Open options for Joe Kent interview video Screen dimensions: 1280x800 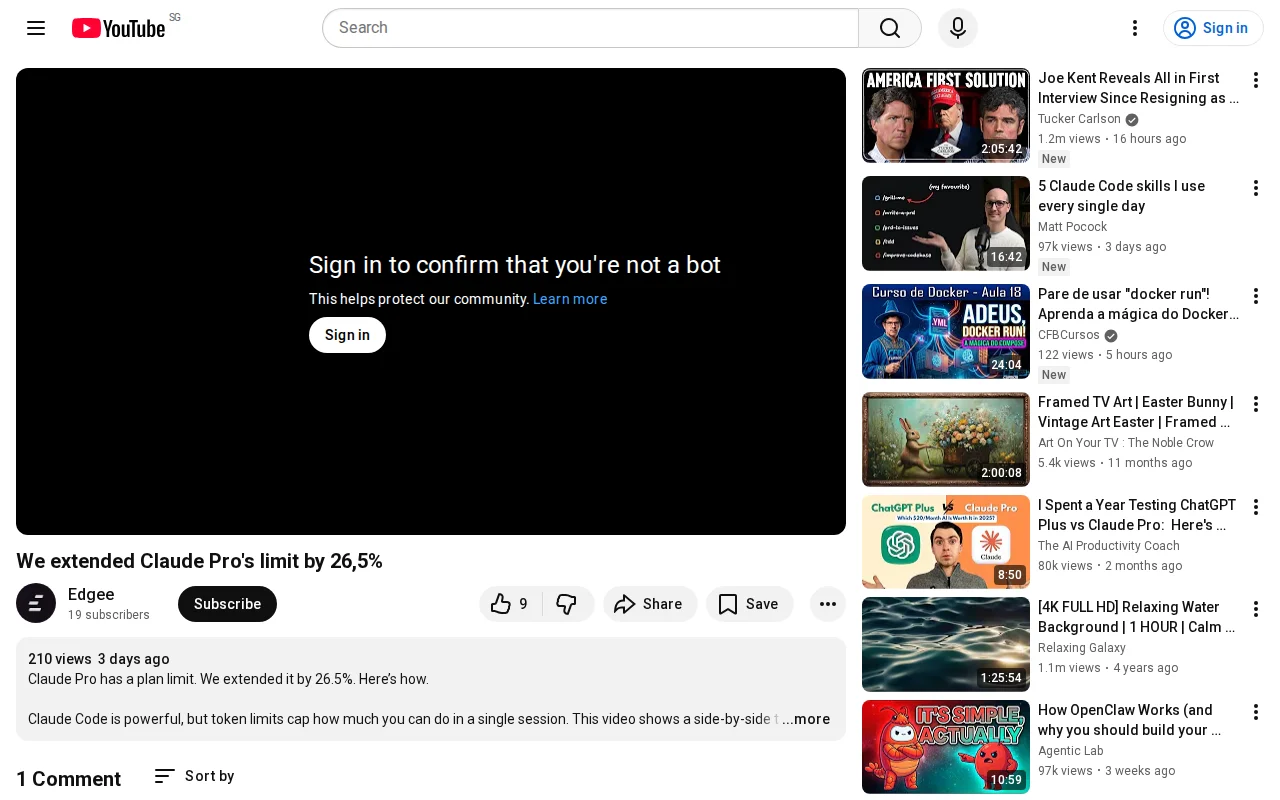tap(1256, 80)
